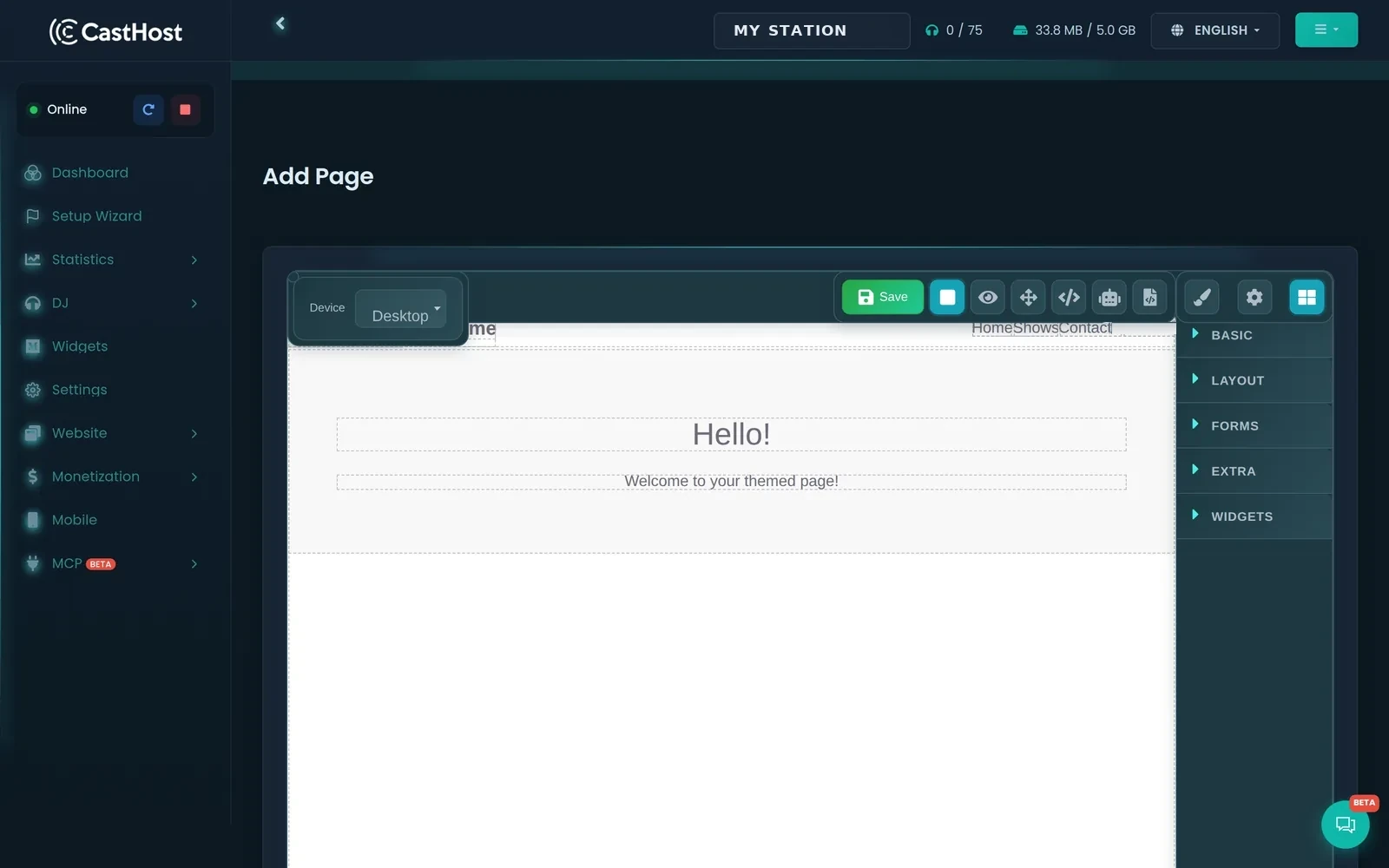
Task: Stop the station using the red stop button
Action: click(185, 109)
